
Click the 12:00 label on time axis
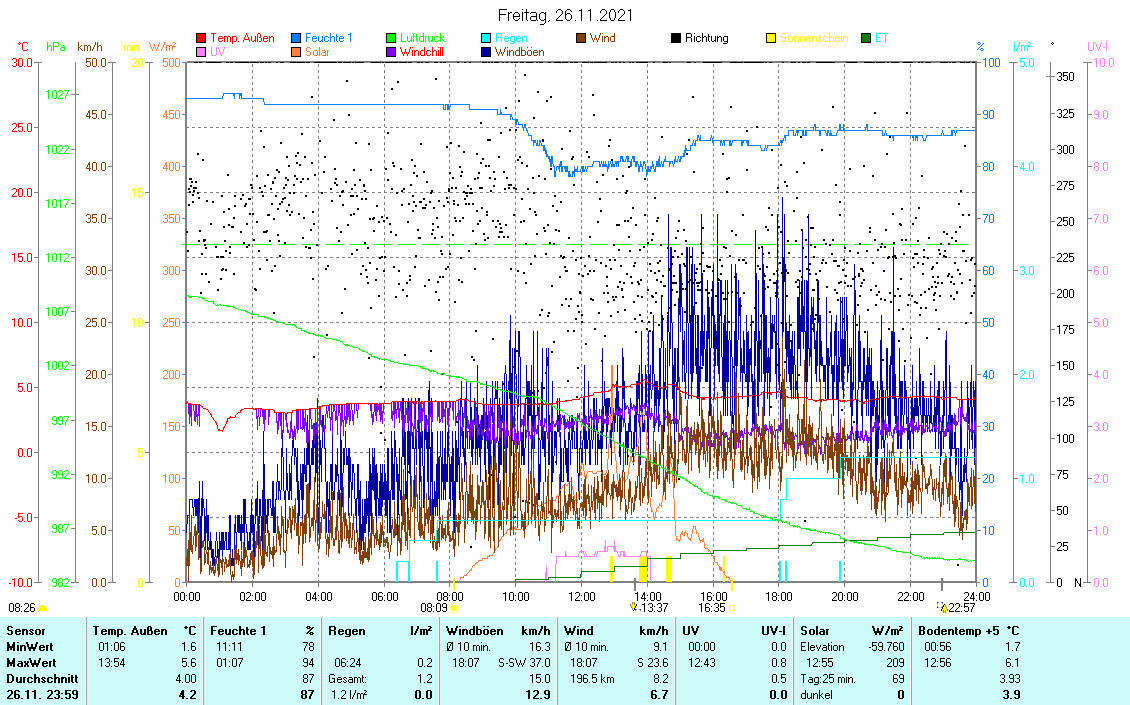(581, 596)
